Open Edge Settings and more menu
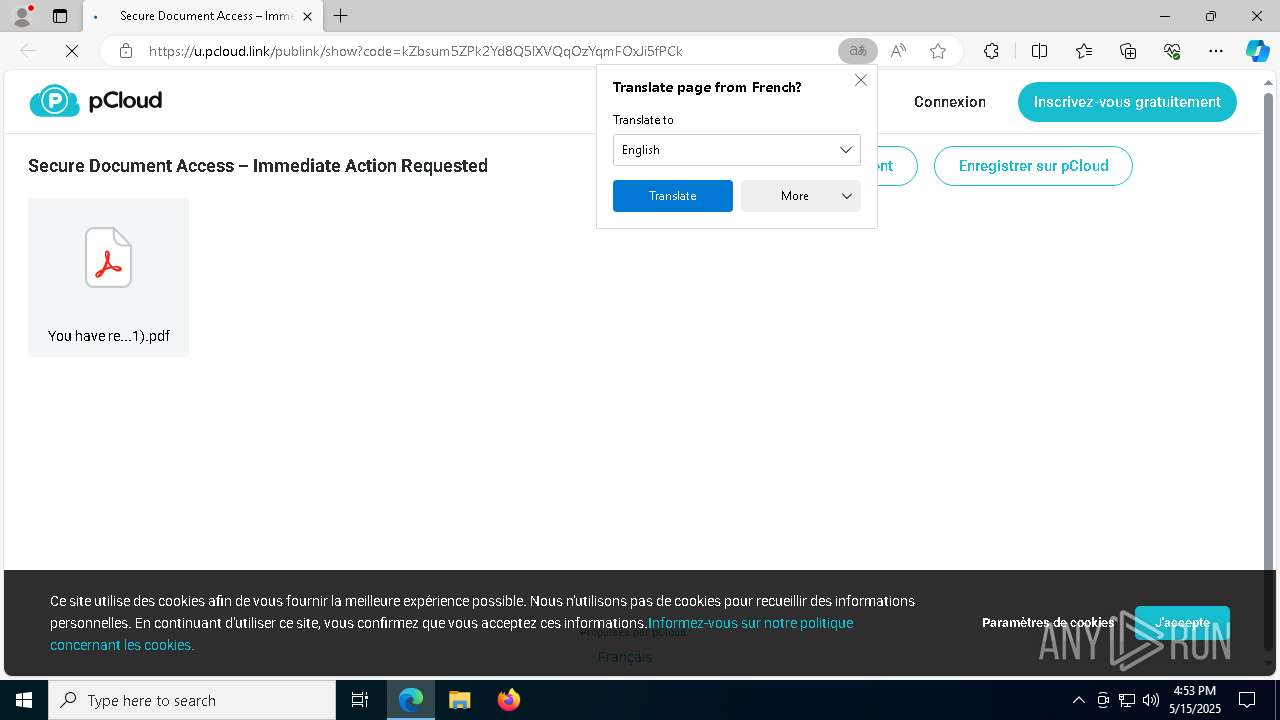 pyautogui.click(x=1216, y=51)
